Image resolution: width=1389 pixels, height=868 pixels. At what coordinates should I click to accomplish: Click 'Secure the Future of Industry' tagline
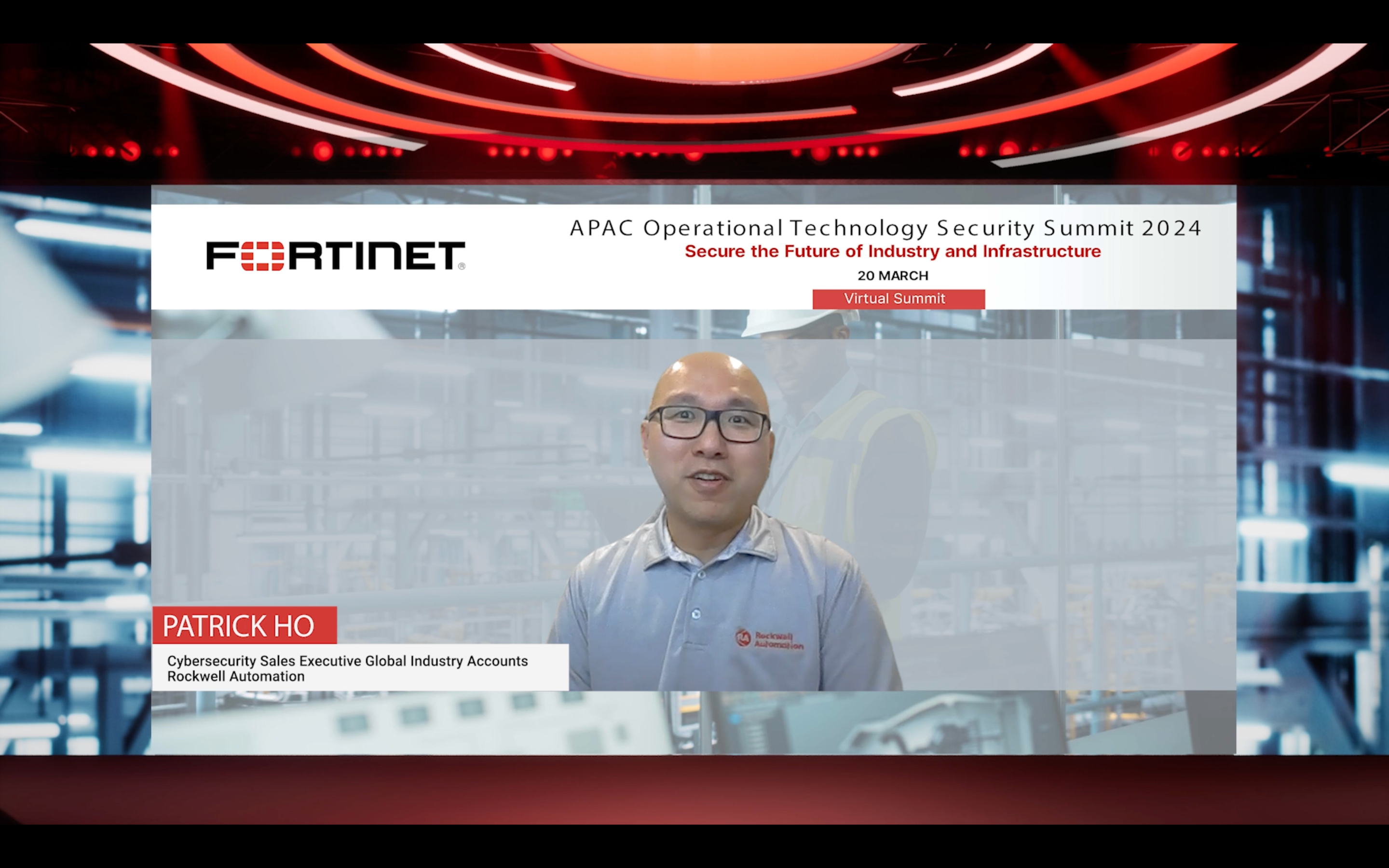(893, 251)
